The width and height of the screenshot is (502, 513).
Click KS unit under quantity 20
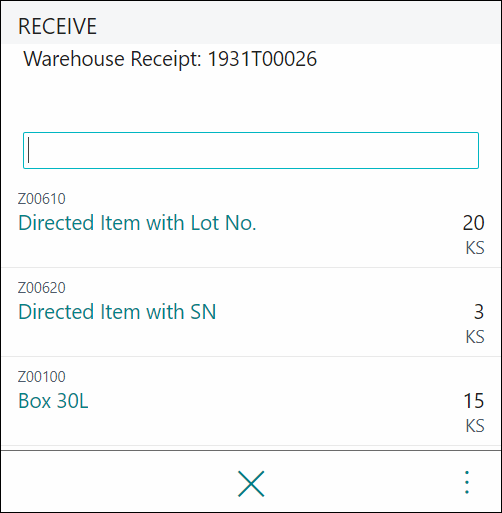475,248
